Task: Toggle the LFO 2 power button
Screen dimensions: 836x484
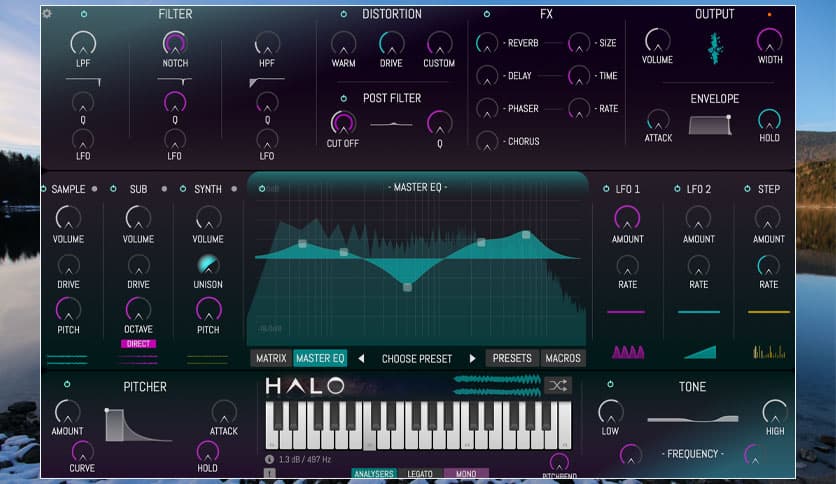Action: 677,189
